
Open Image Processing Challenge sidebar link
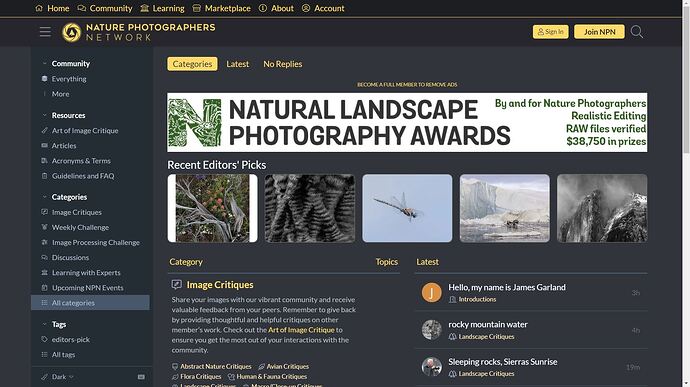(90, 242)
